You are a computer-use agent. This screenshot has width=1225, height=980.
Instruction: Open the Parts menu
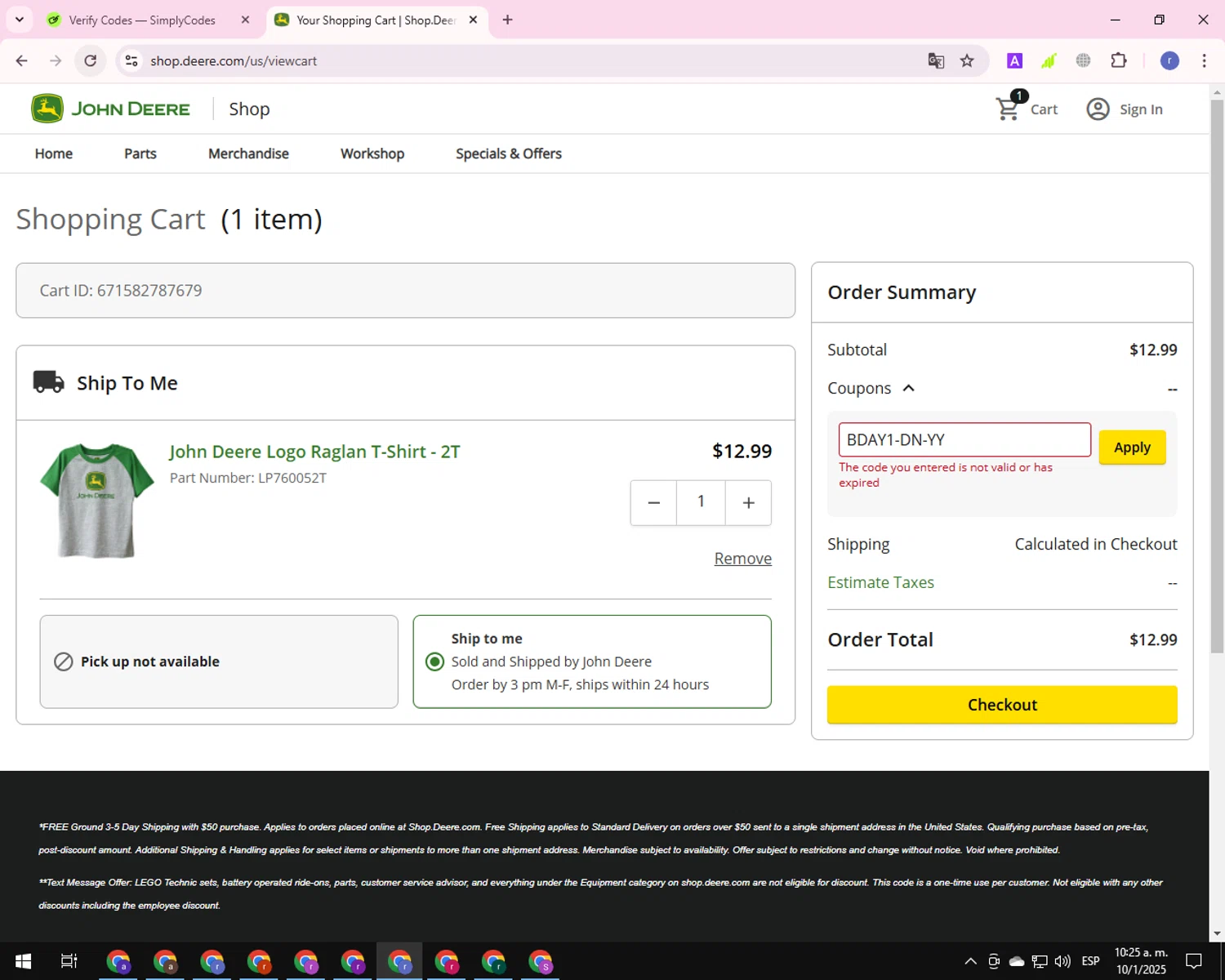140,154
